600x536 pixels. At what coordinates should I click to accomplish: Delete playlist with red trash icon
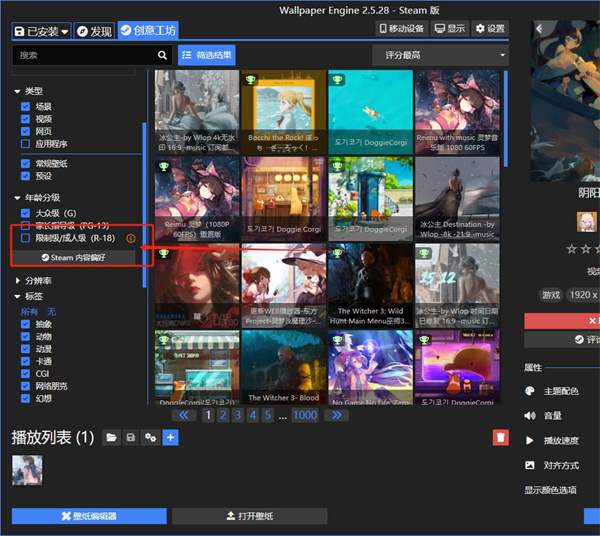coord(501,437)
